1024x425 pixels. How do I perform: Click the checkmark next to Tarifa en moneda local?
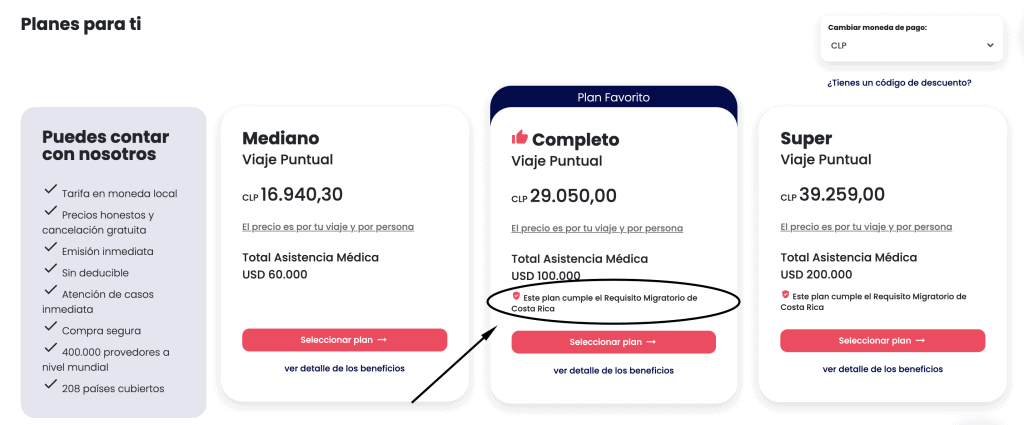click(50, 189)
